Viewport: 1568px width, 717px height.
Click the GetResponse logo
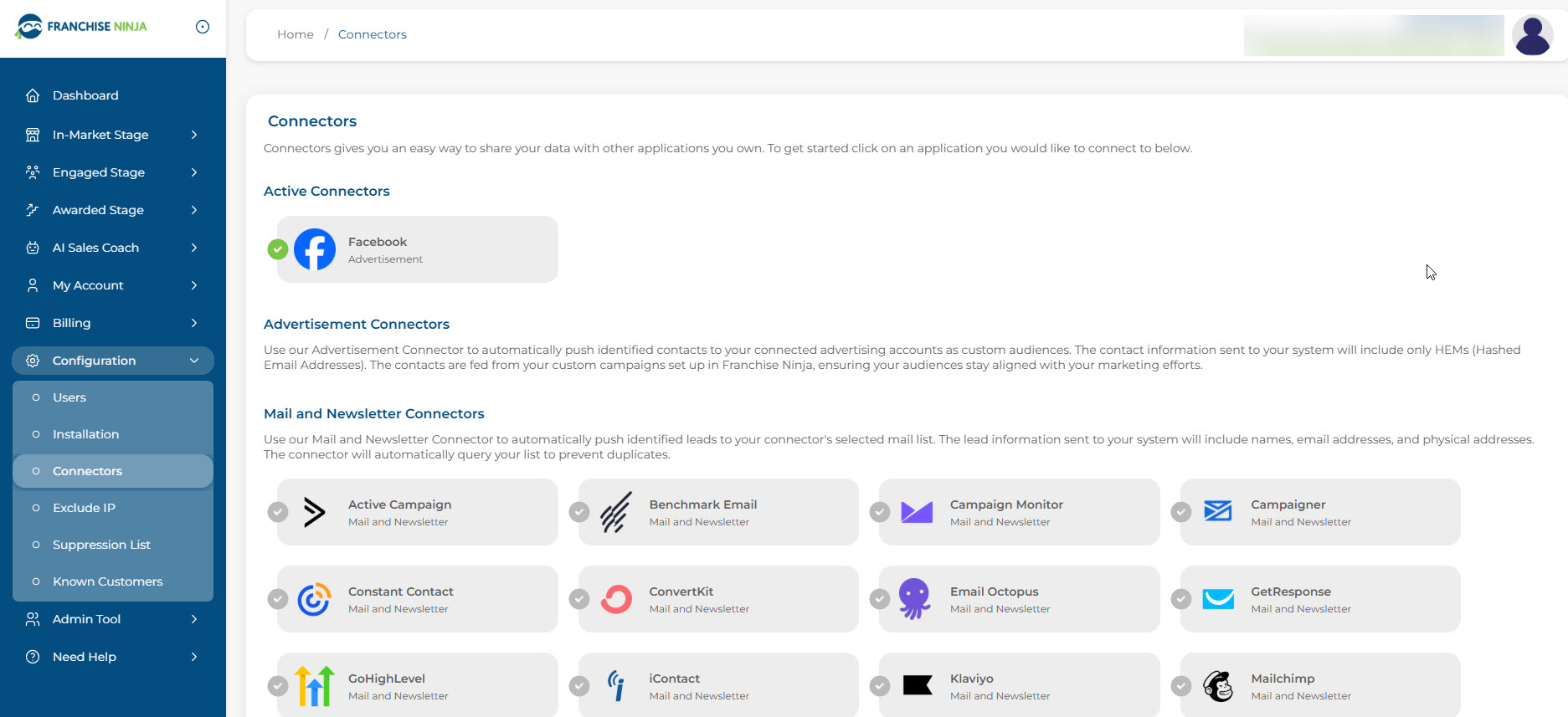[x=1218, y=599]
